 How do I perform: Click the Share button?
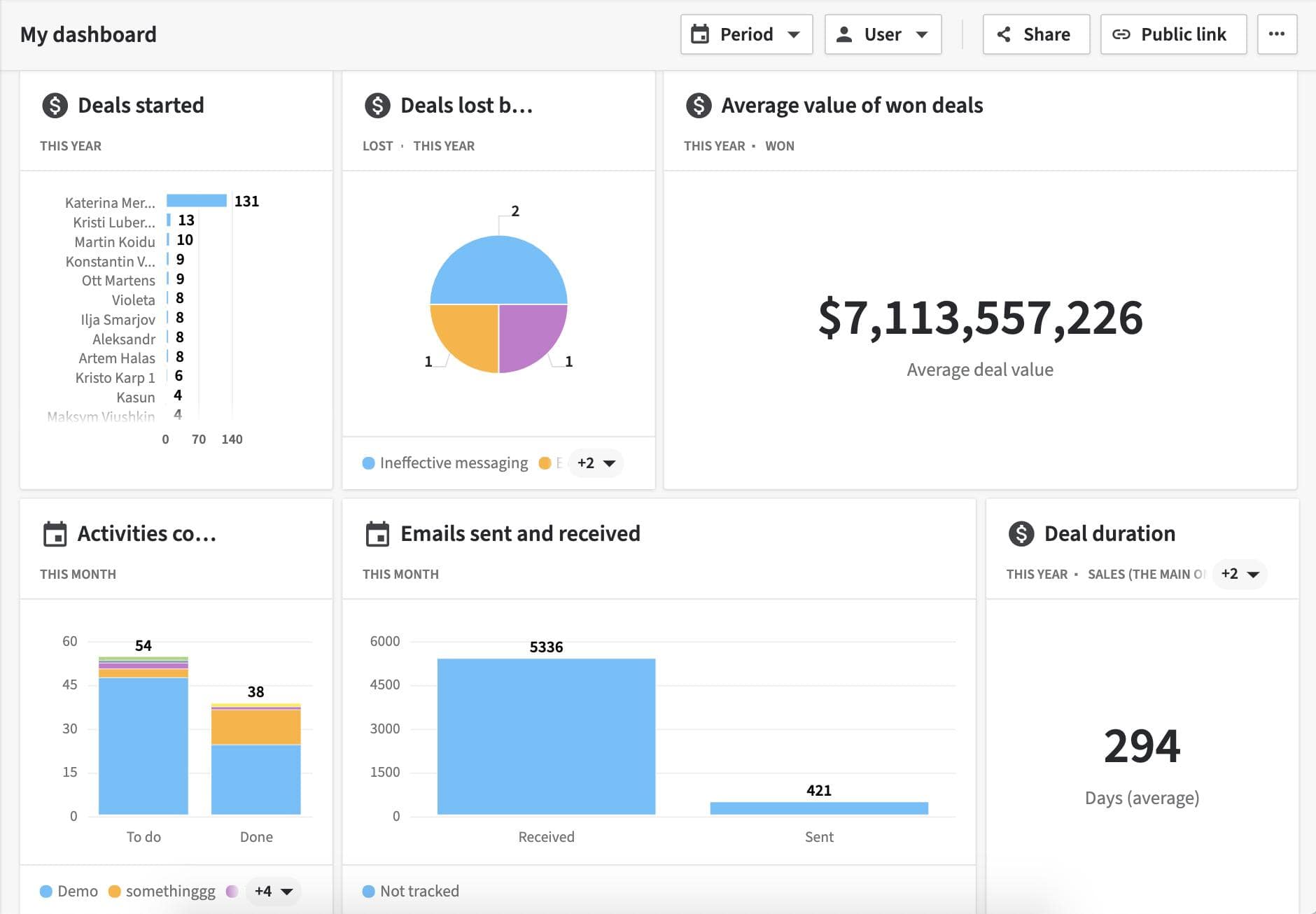click(1035, 34)
